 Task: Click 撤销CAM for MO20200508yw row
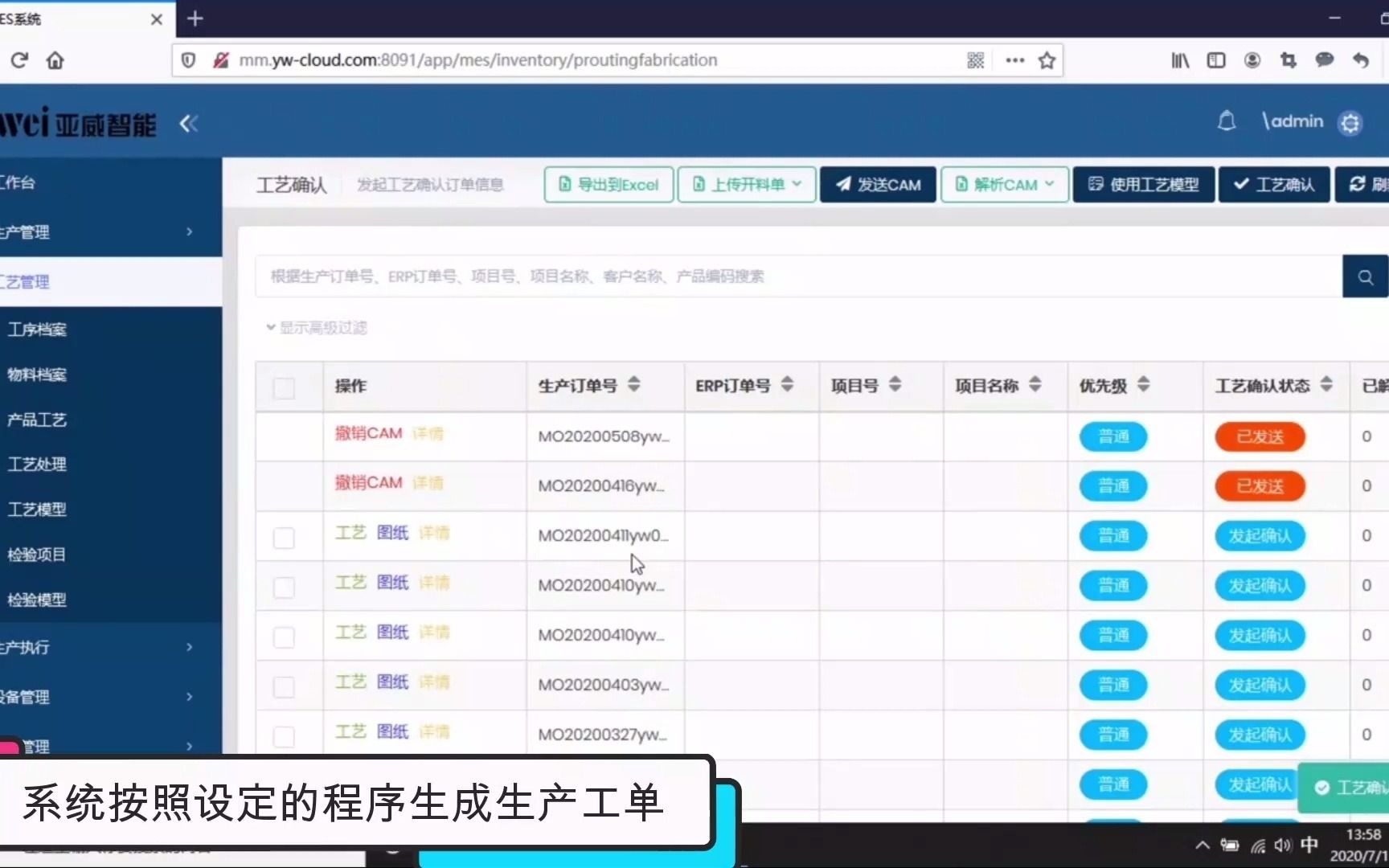pos(368,433)
